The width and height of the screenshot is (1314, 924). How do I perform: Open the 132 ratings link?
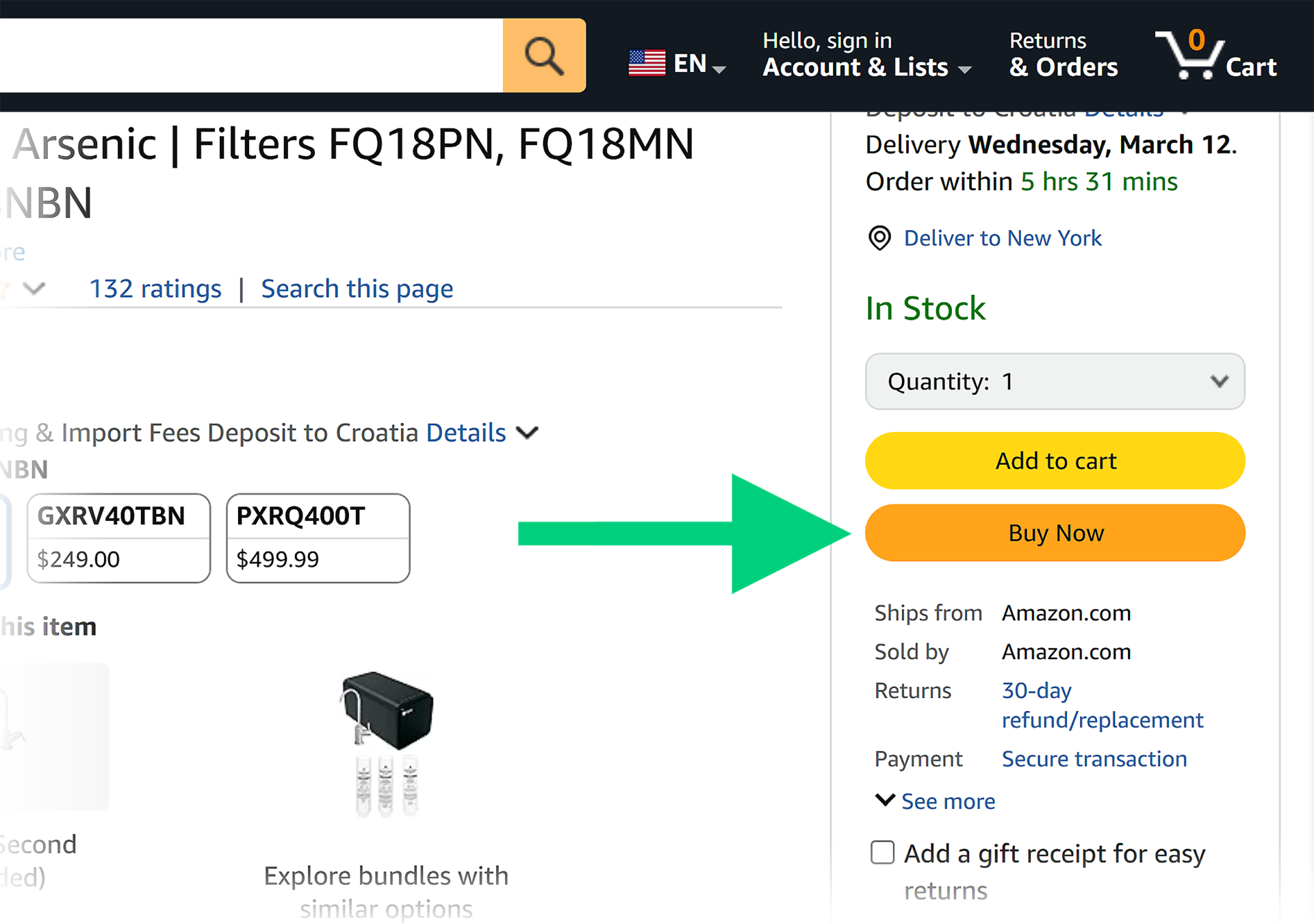click(x=155, y=289)
